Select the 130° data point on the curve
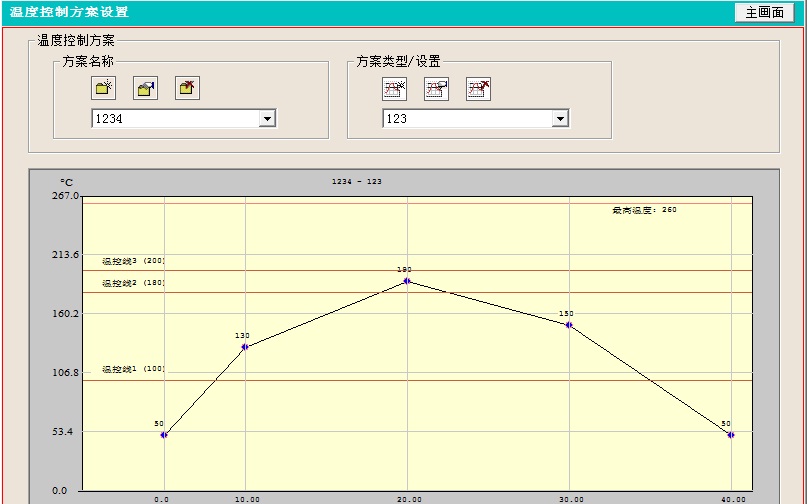The width and height of the screenshot is (809, 504). [245, 347]
